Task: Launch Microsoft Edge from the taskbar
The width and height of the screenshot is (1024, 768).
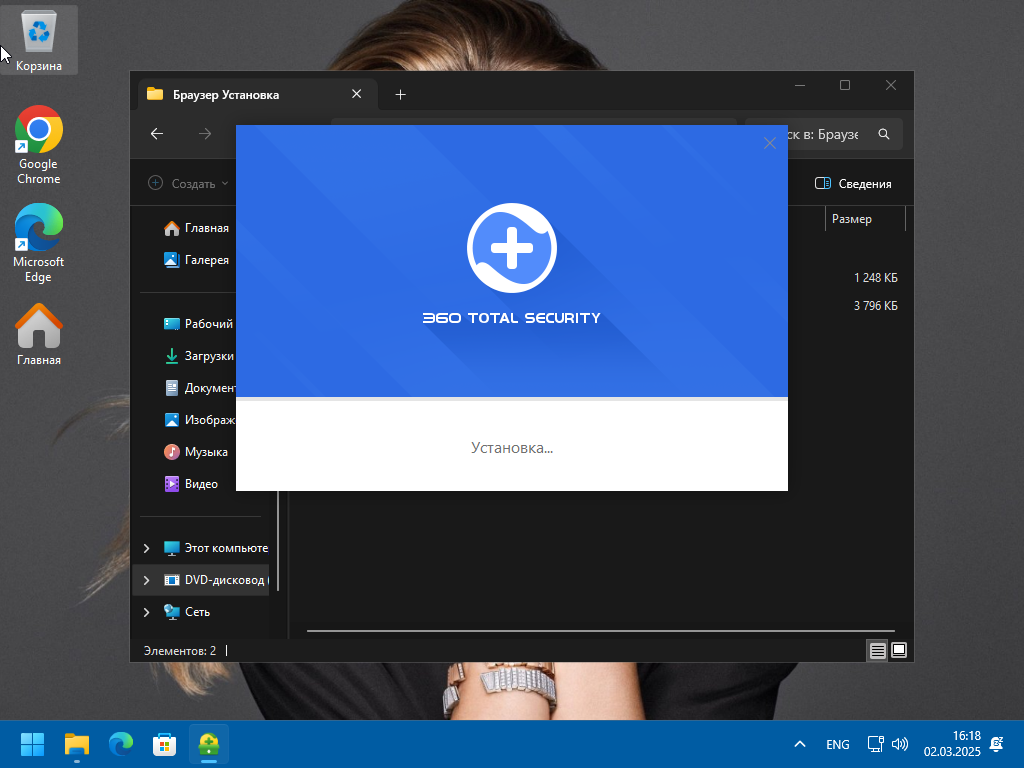Action: tap(121, 744)
